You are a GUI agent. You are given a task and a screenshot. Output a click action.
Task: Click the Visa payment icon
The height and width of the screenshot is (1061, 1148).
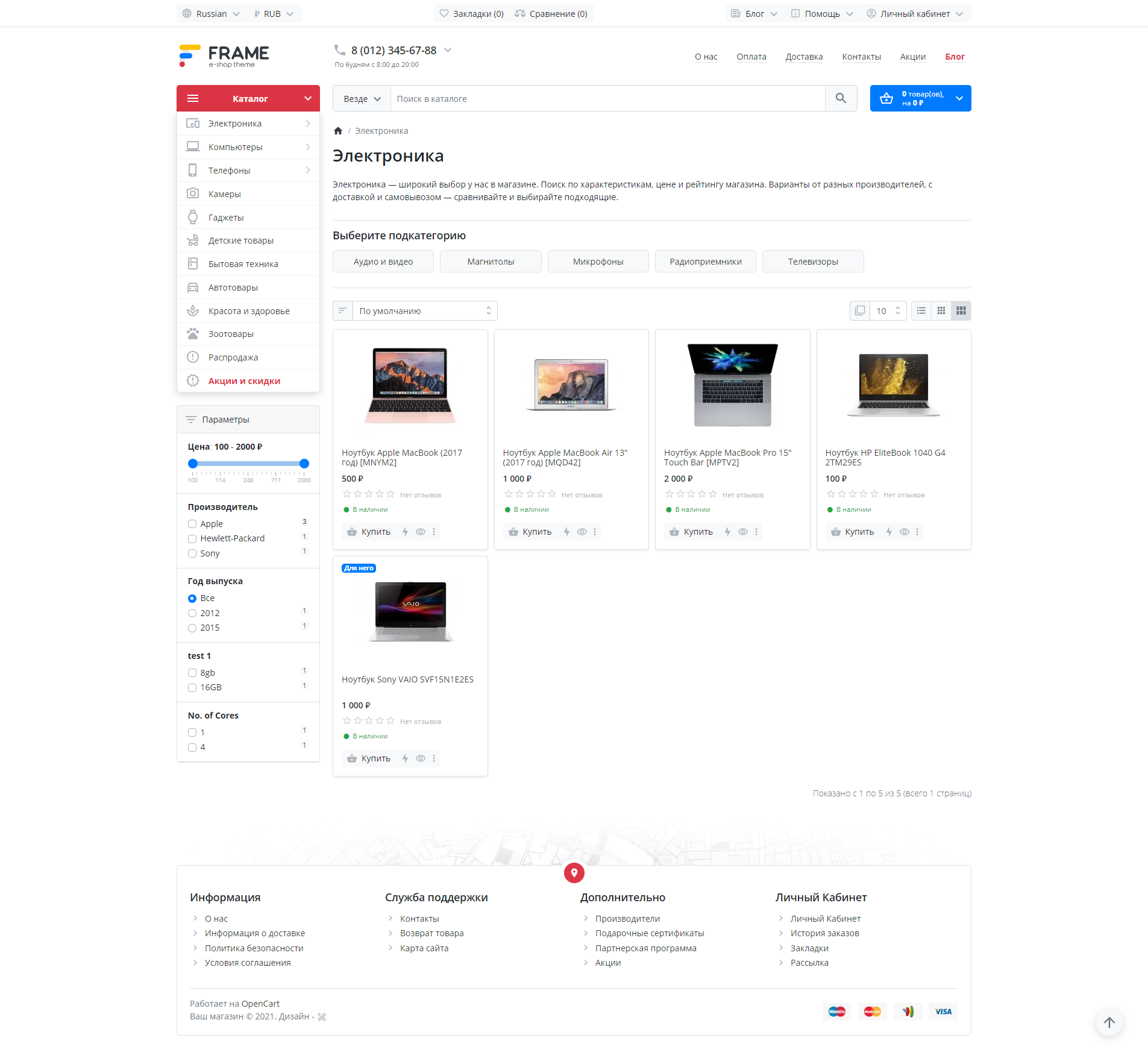coord(943,1012)
